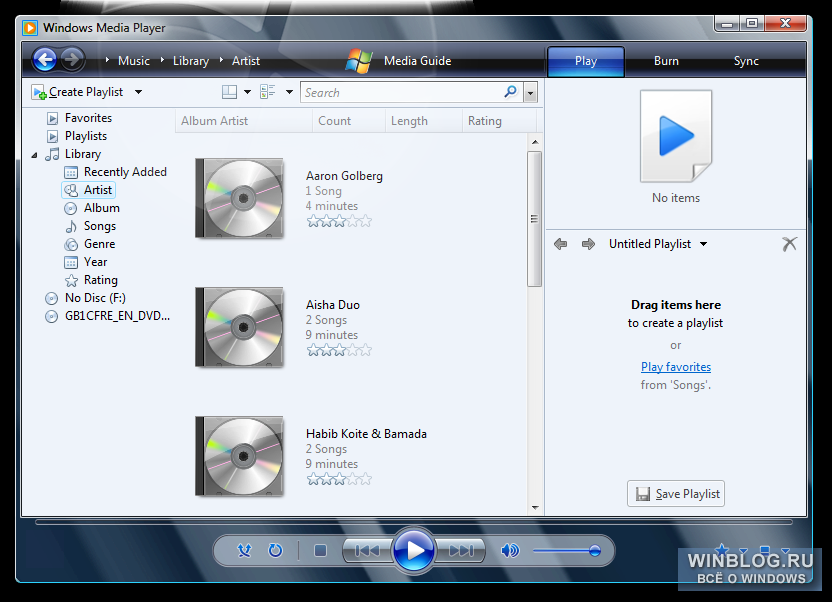Expand the Artist breadcrumb arrow

tap(221, 60)
